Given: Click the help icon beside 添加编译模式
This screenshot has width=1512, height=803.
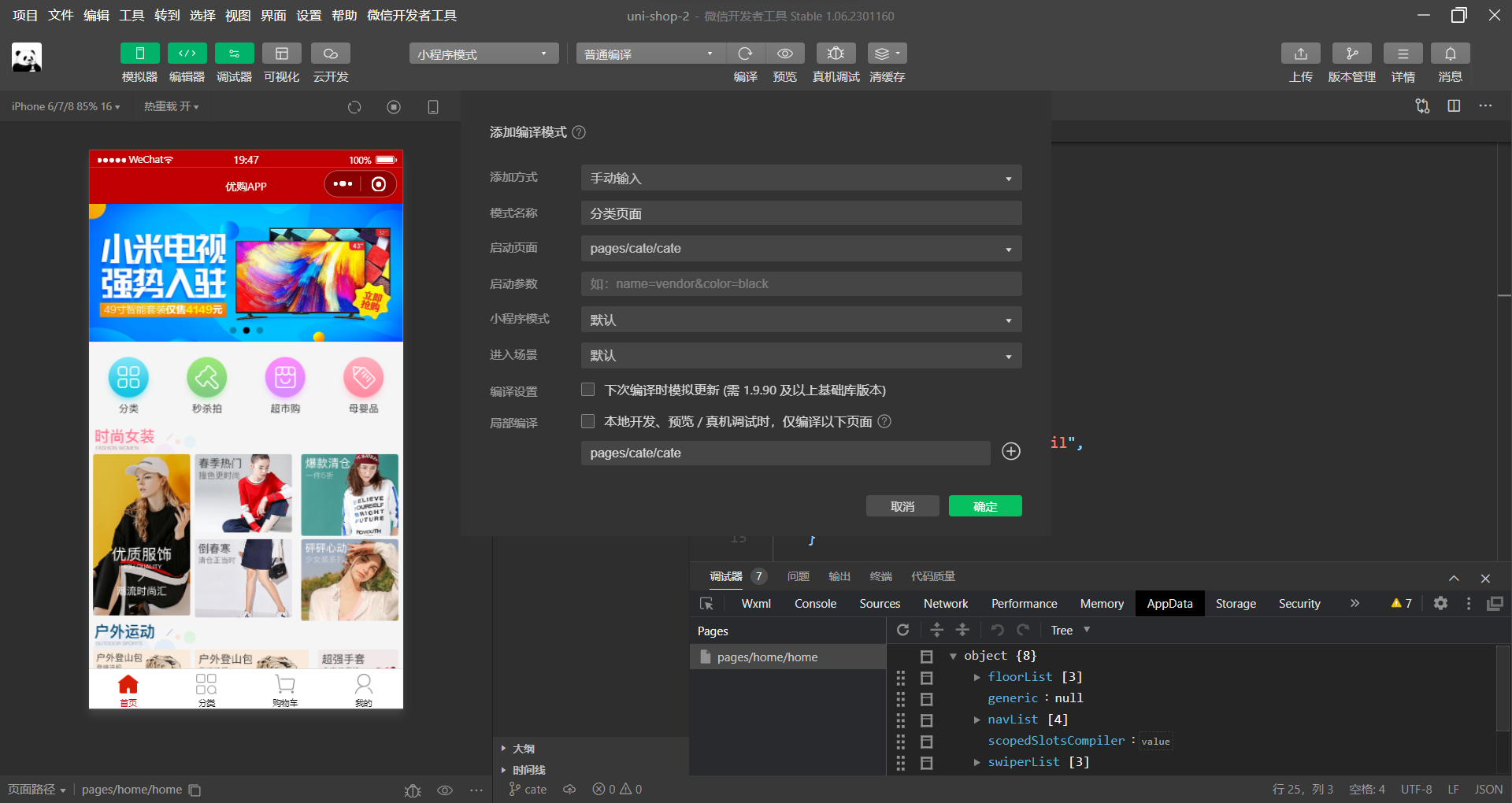Looking at the screenshot, I should [x=579, y=132].
